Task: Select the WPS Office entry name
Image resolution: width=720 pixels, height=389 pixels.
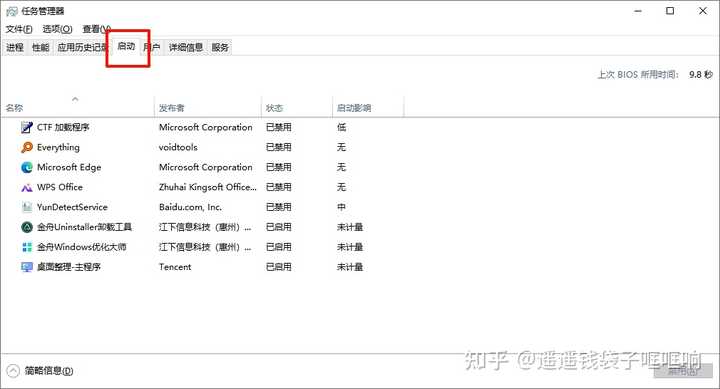Action: point(60,187)
